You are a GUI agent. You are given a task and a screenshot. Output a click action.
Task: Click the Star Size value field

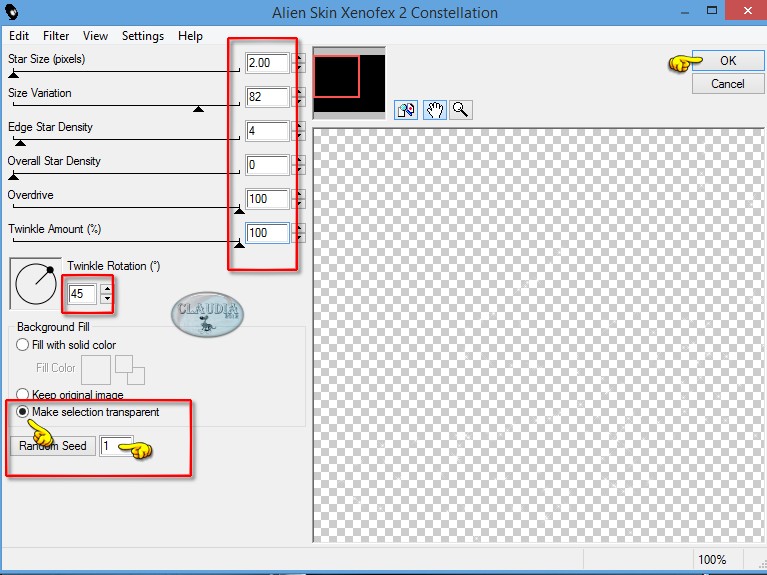267,63
